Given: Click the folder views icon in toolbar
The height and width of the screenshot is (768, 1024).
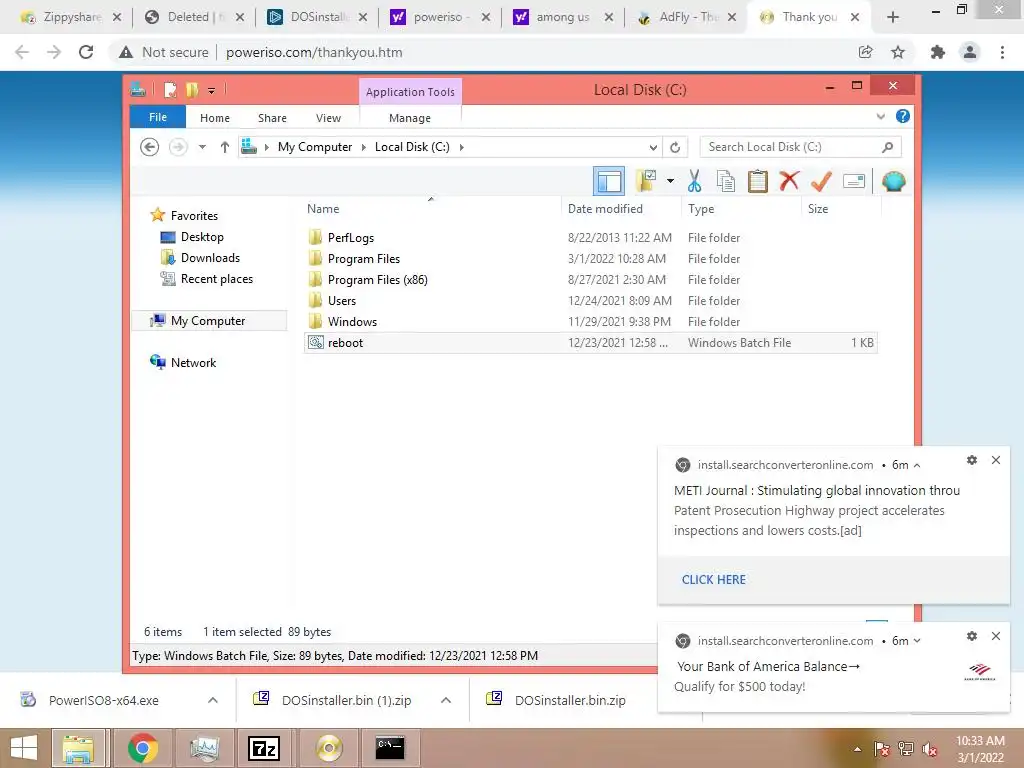Looking at the screenshot, I should pyautogui.click(x=646, y=181).
